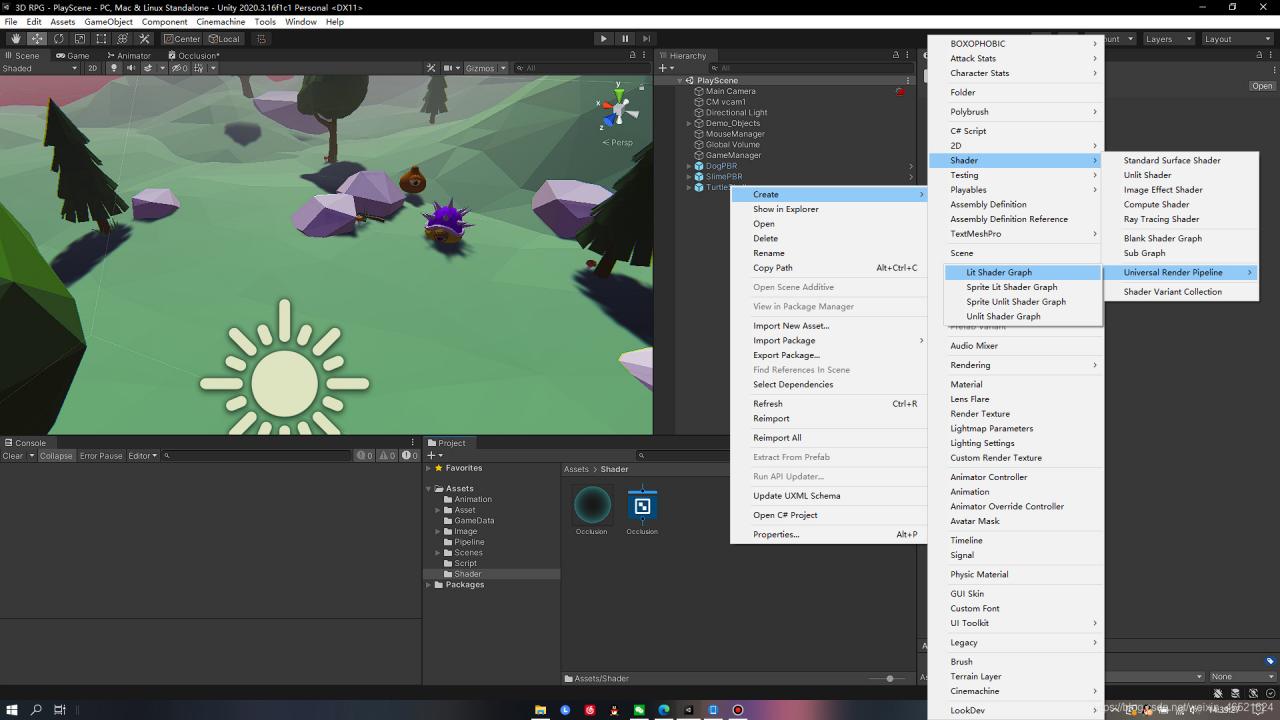Click the plus button in Project panel

pyautogui.click(x=431, y=455)
